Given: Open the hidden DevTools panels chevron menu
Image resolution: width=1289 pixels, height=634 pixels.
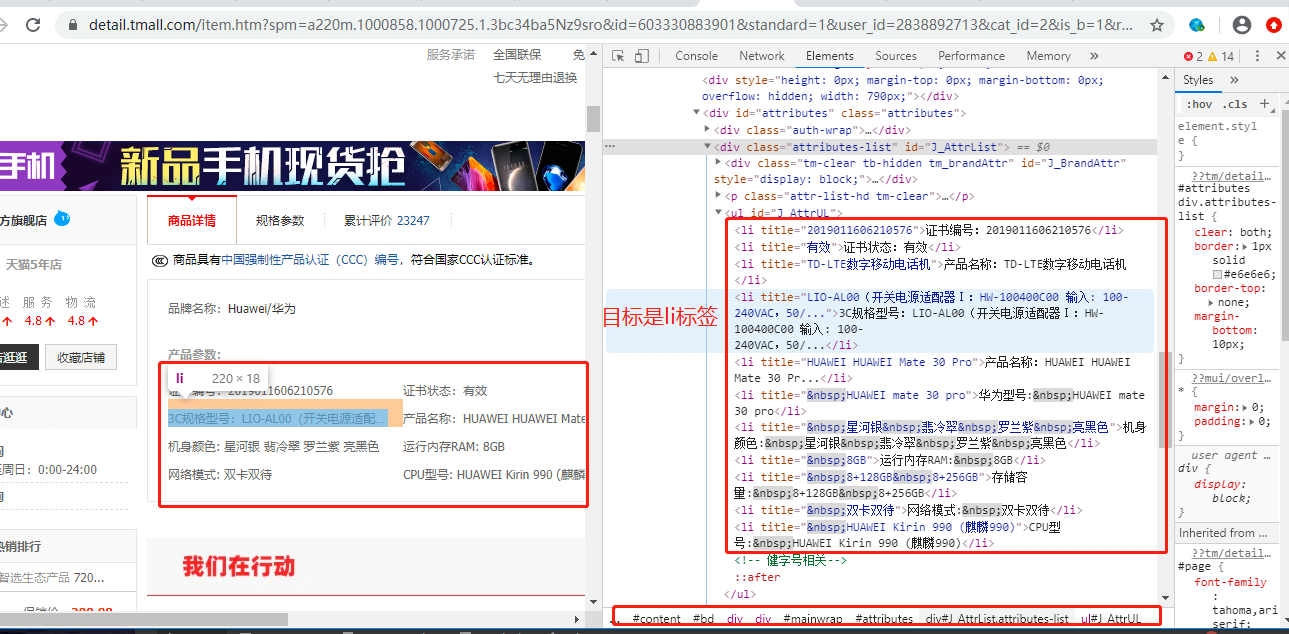Looking at the screenshot, I should pyautogui.click(x=1093, y=56).
